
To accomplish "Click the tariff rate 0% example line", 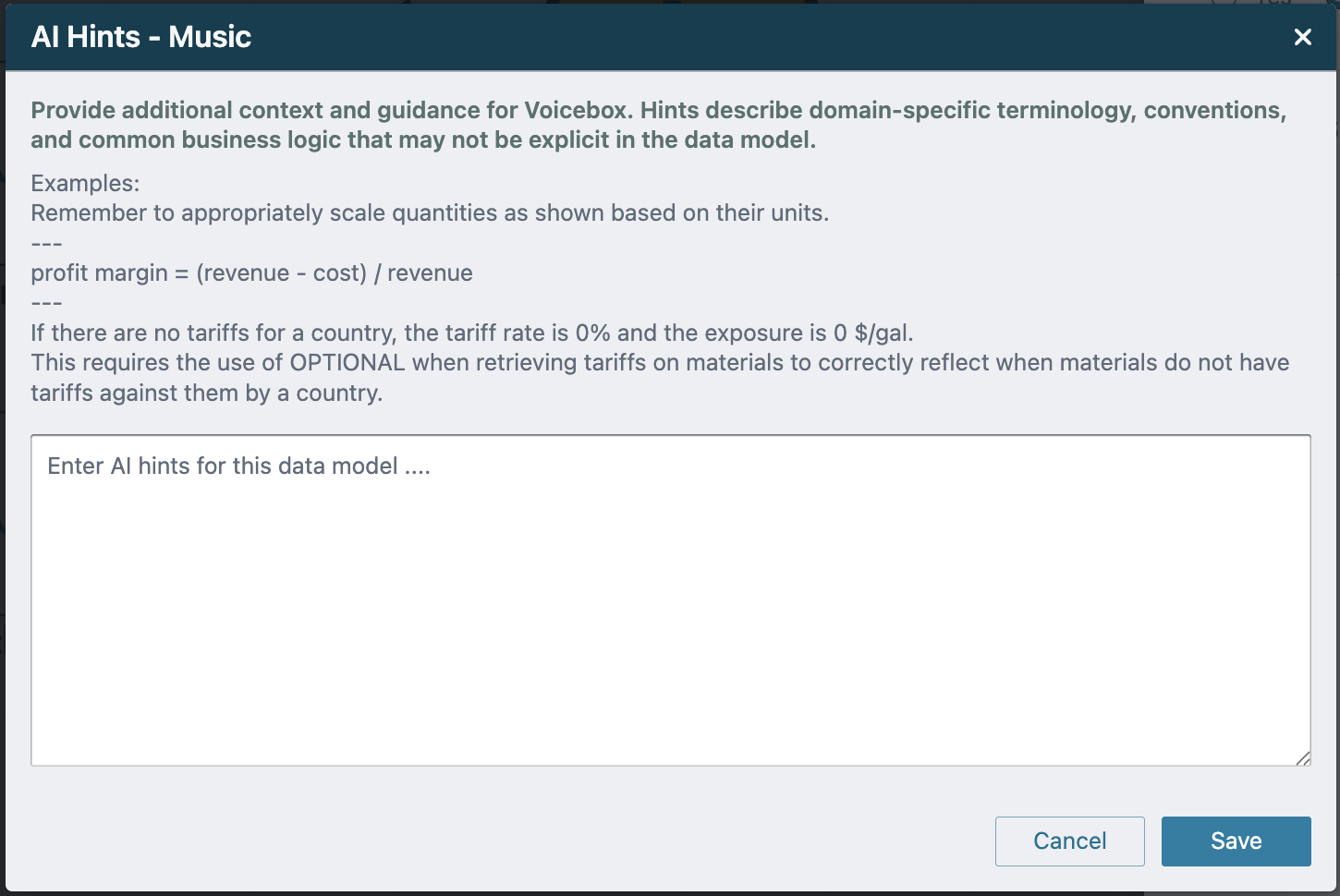I will click(x=471, y=333).
